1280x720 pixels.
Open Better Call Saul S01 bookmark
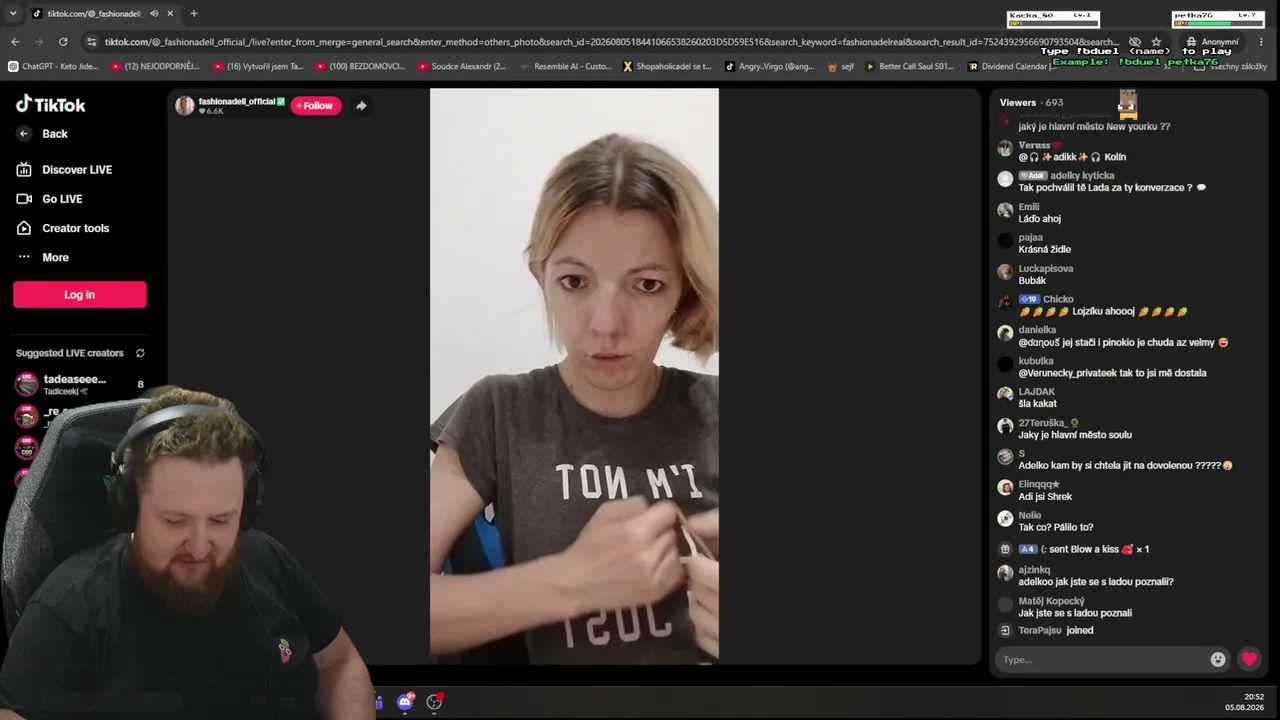[910, 67]
